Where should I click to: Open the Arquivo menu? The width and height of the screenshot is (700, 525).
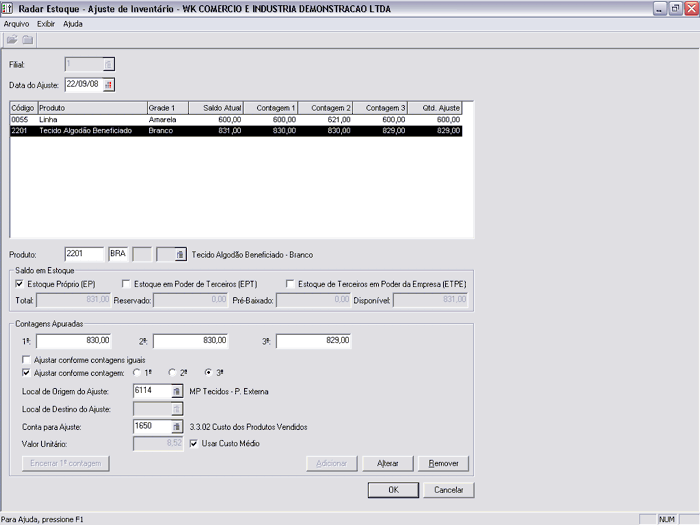pos(17,23)
